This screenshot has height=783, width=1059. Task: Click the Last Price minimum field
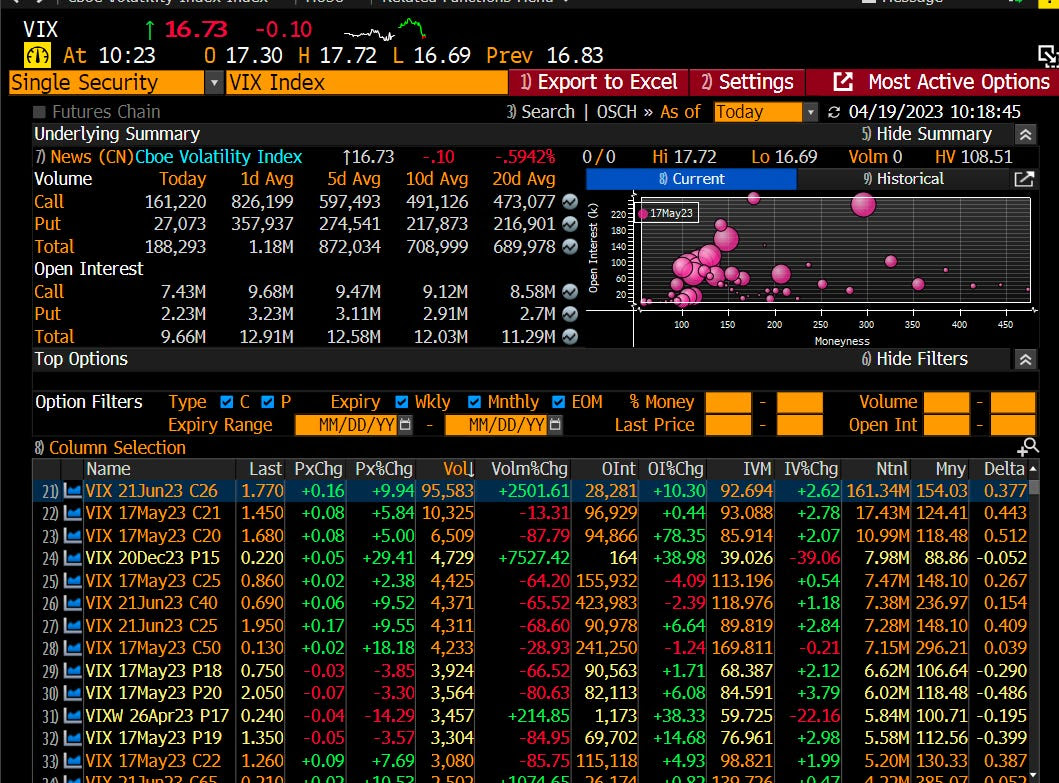coord(728,426)
